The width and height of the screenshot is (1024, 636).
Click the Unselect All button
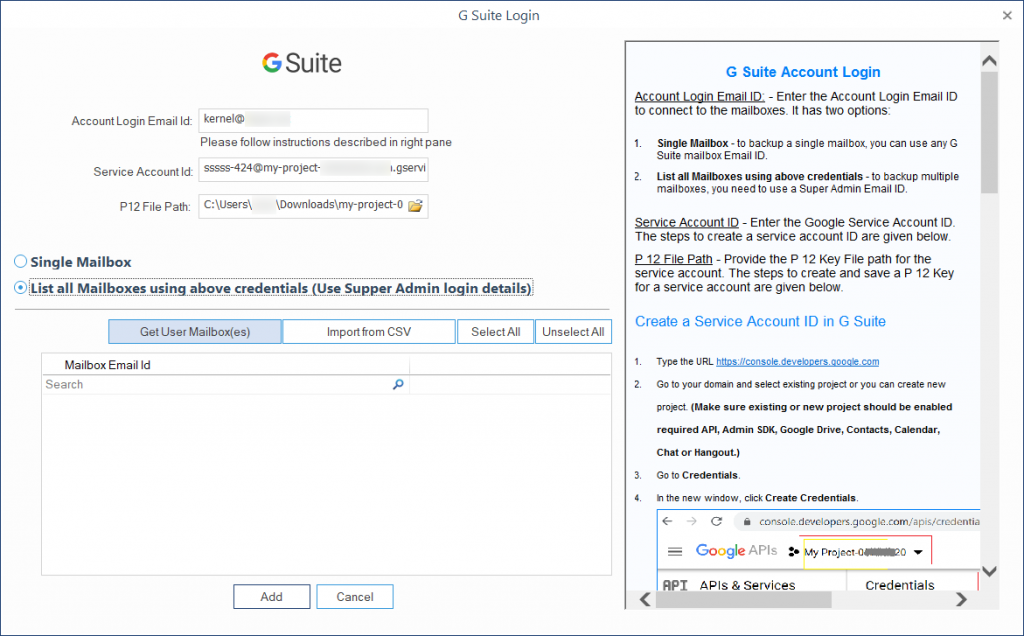(573, 331)
